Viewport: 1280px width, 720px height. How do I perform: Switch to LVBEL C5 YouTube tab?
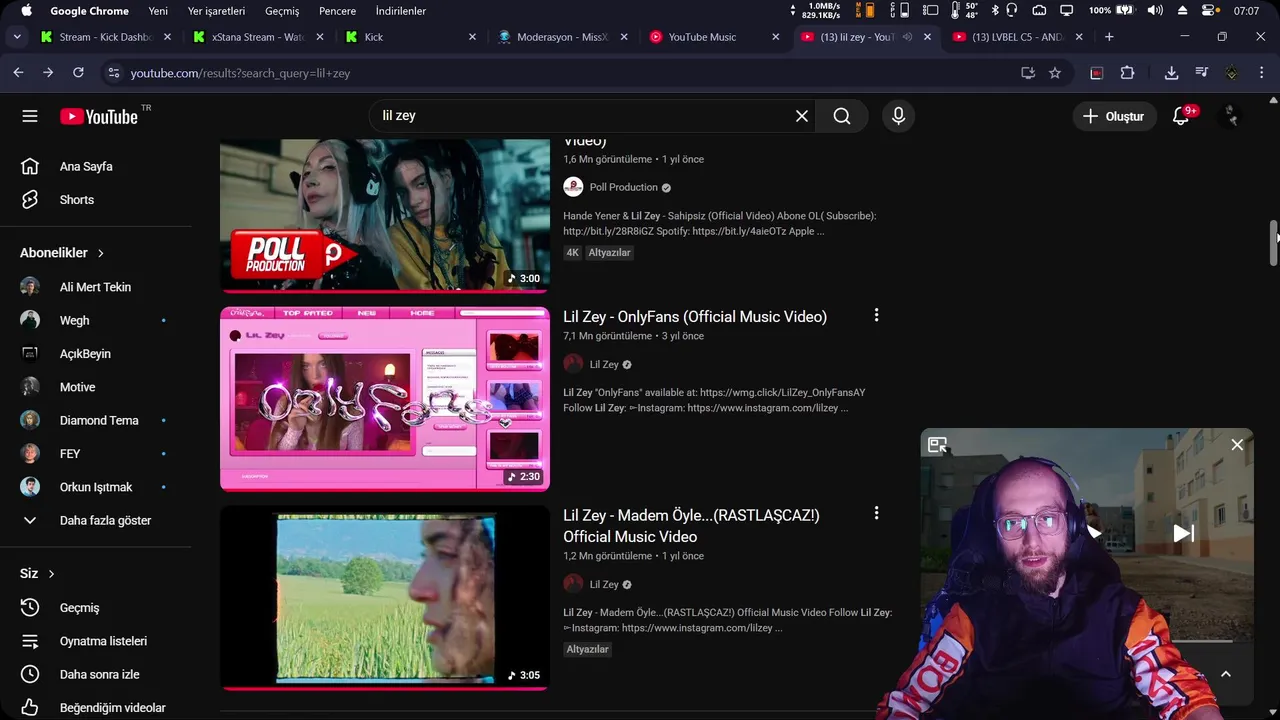(1018, 37)
